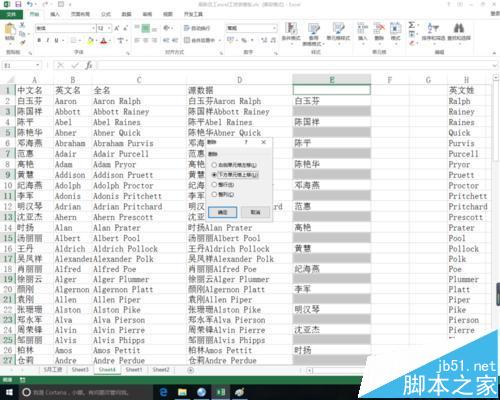
Task: Select shift cells left radio option
Action: [x=214, y=165]
